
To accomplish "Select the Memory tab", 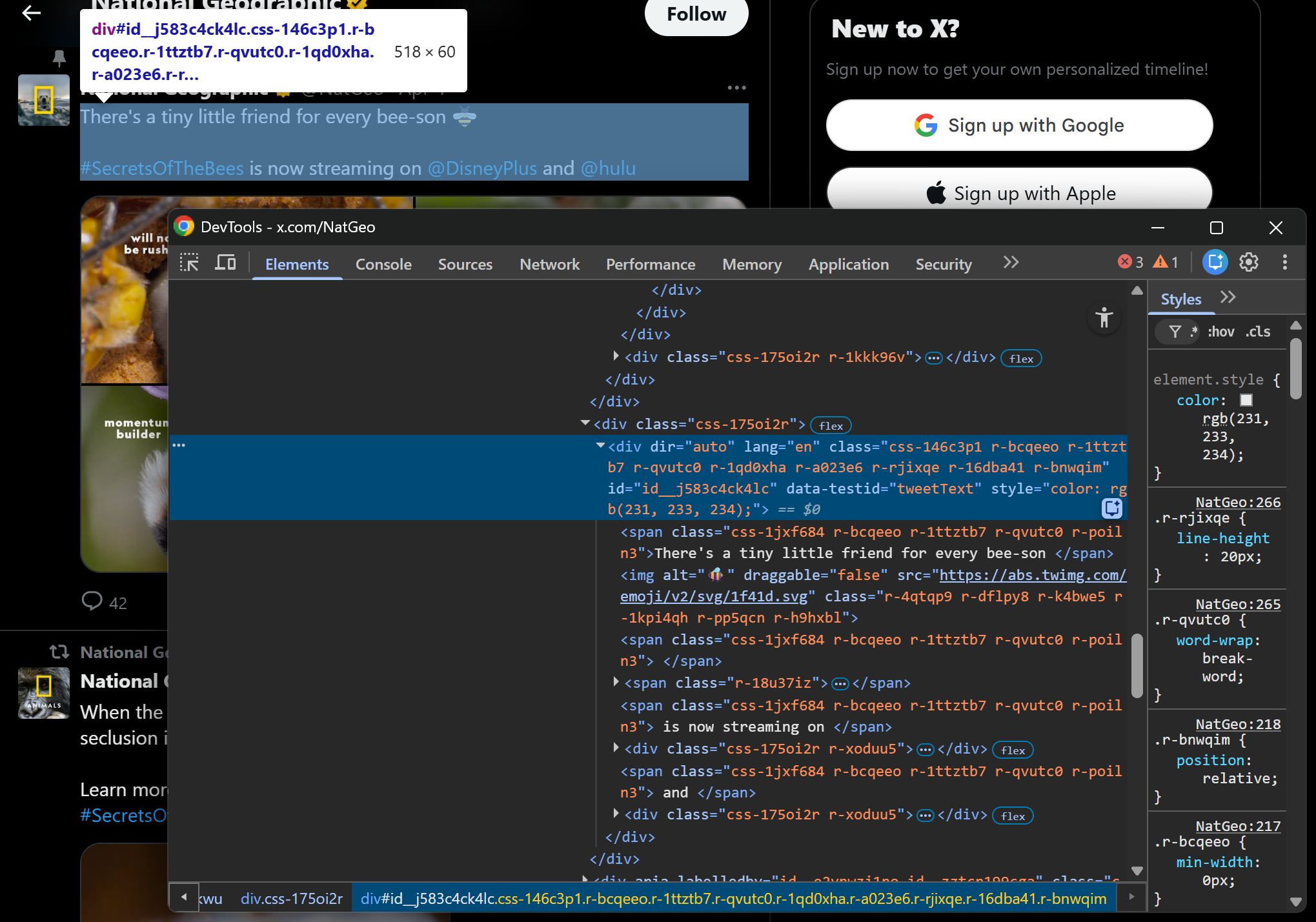I will [x=752, y=264].
